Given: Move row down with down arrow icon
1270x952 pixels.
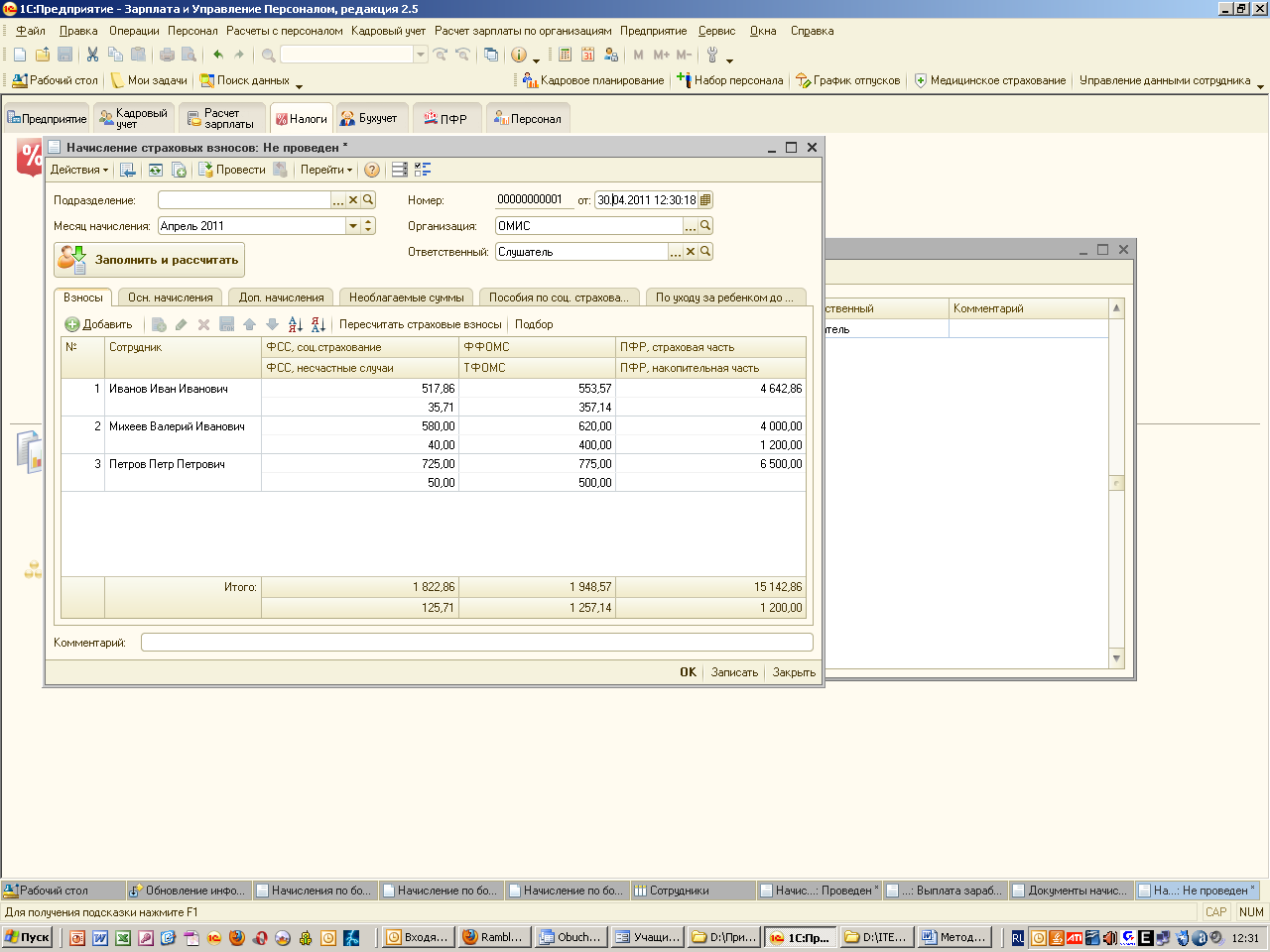Looking at the screenshot, I should click(272, 324).
